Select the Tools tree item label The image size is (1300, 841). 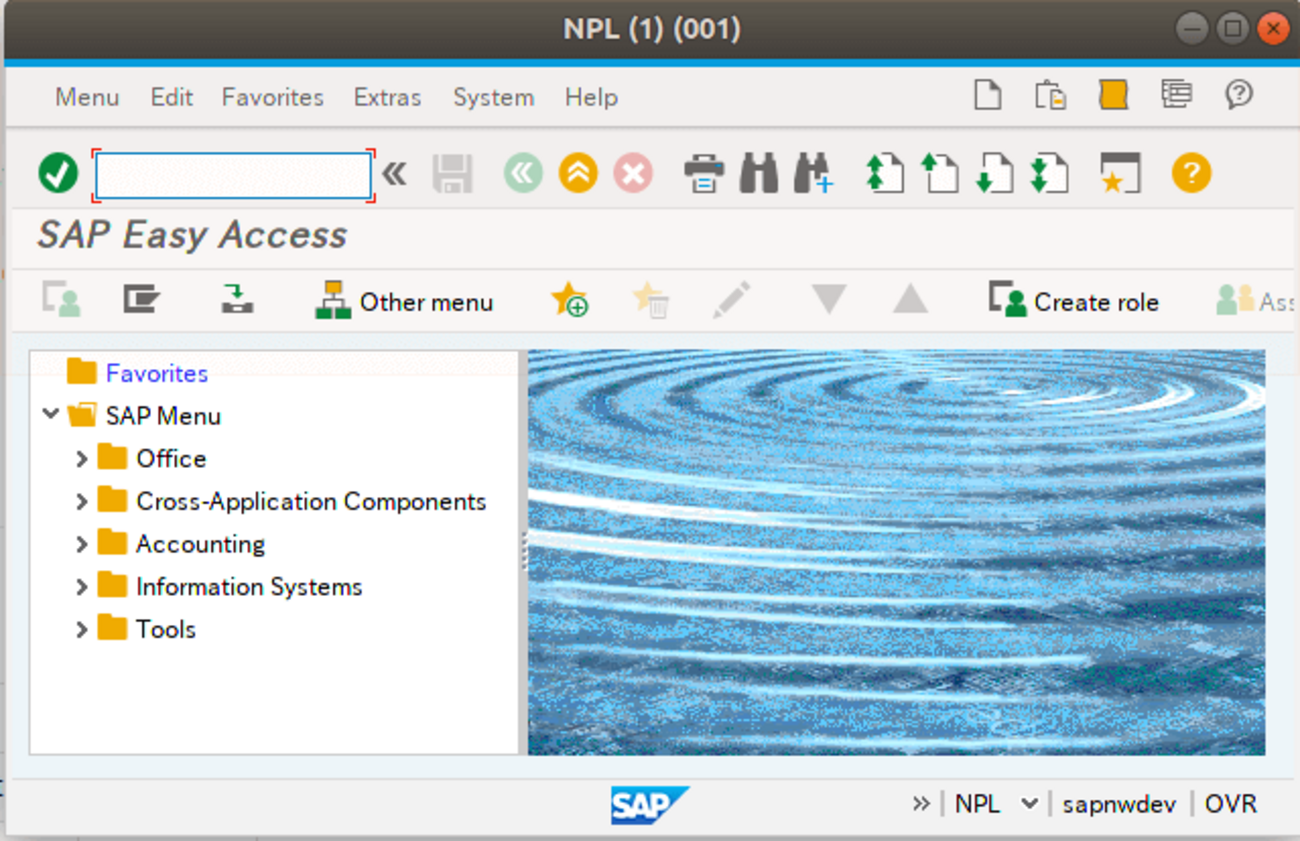166,630
